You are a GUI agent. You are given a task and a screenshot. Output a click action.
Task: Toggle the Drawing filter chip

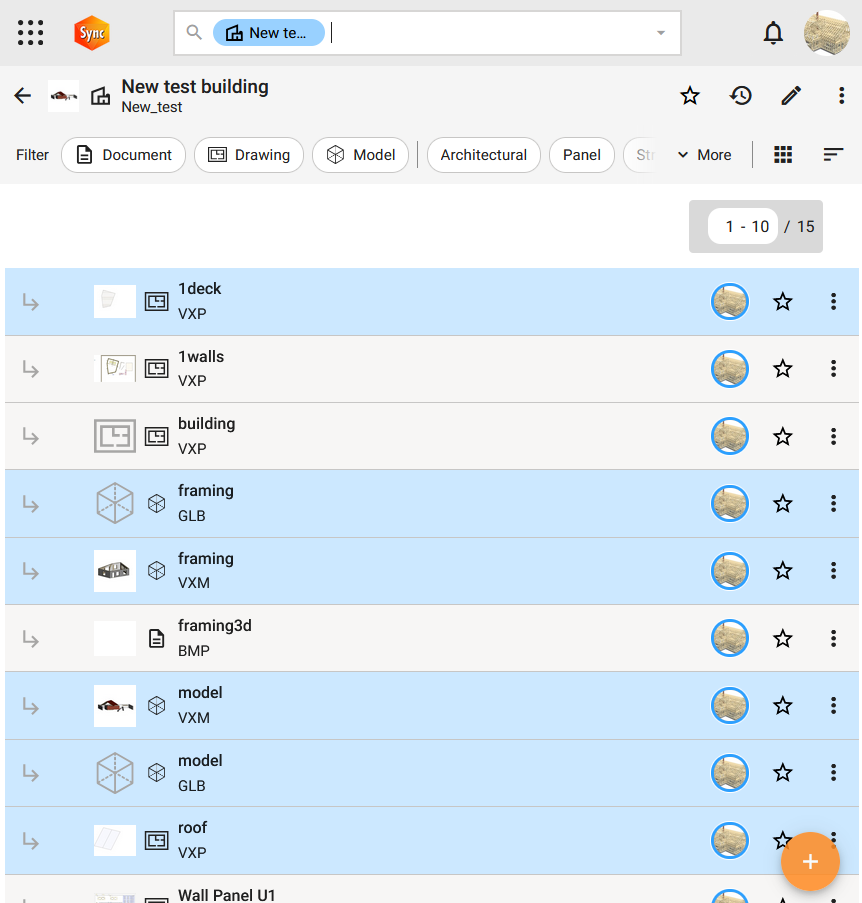point(249,155)
